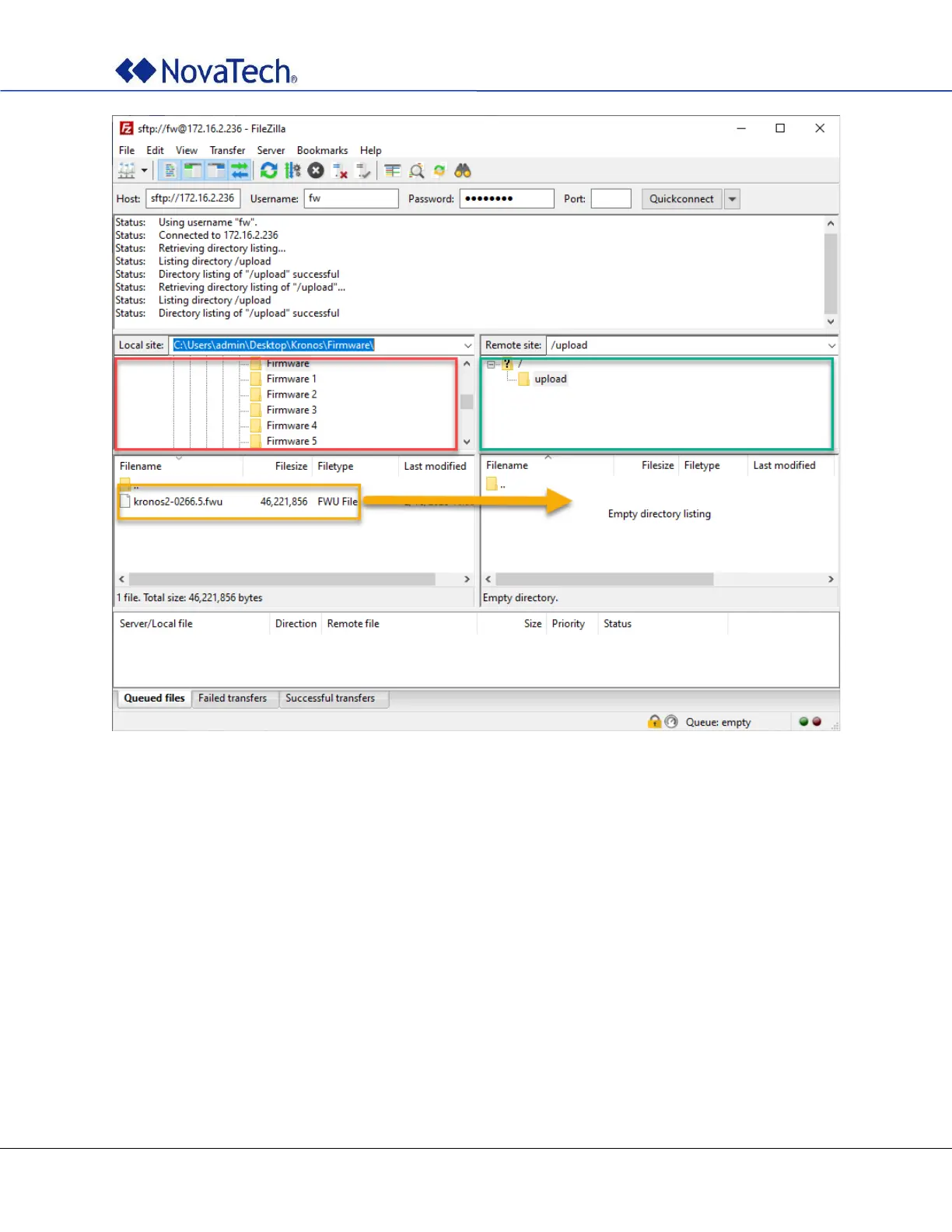
Task: Click the message log scroll up arrow
Action: tap(831, 223)
